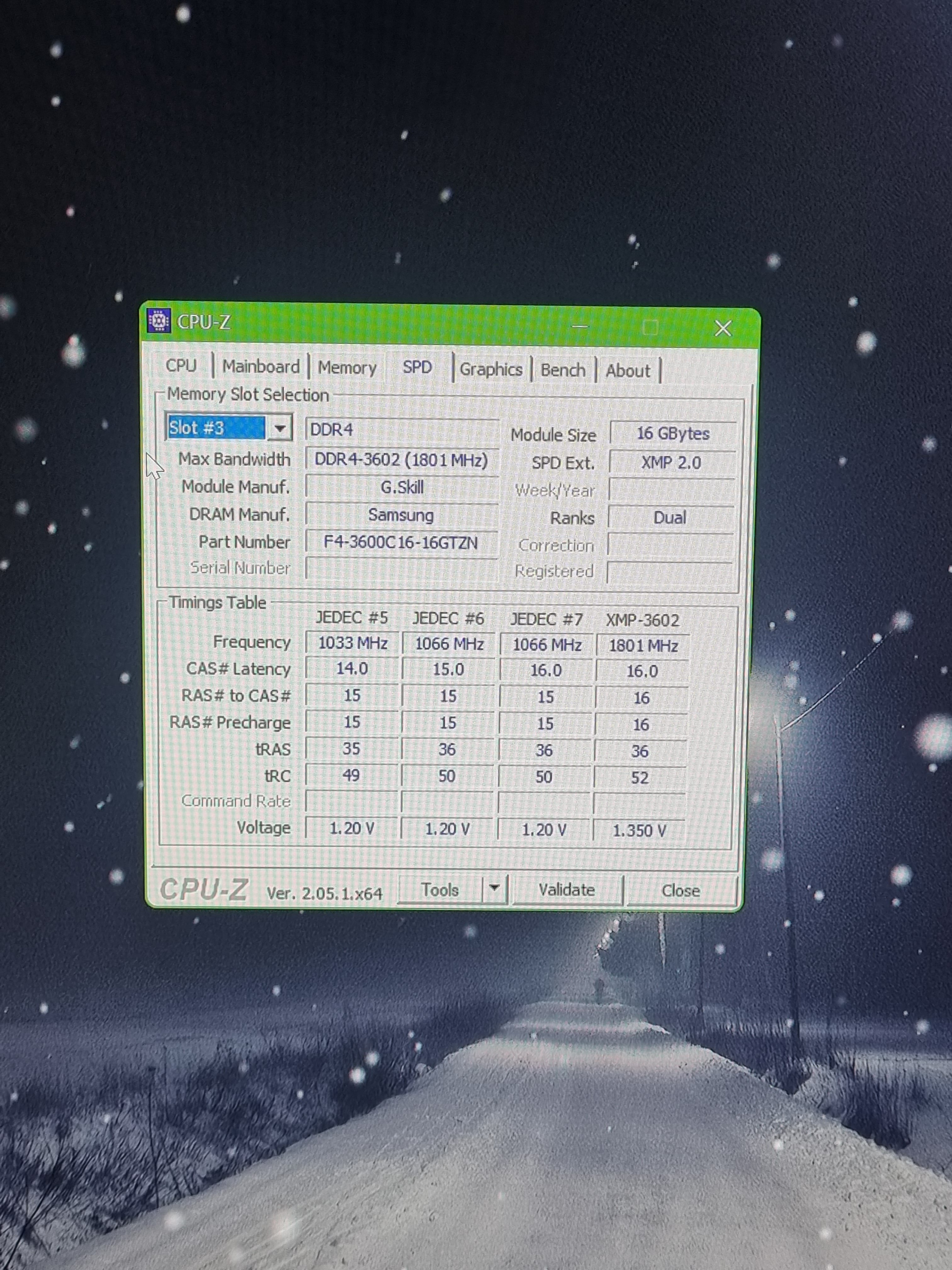Open the About tab
The width and height of the screenshot is (952, 1270).
point(628,371)
